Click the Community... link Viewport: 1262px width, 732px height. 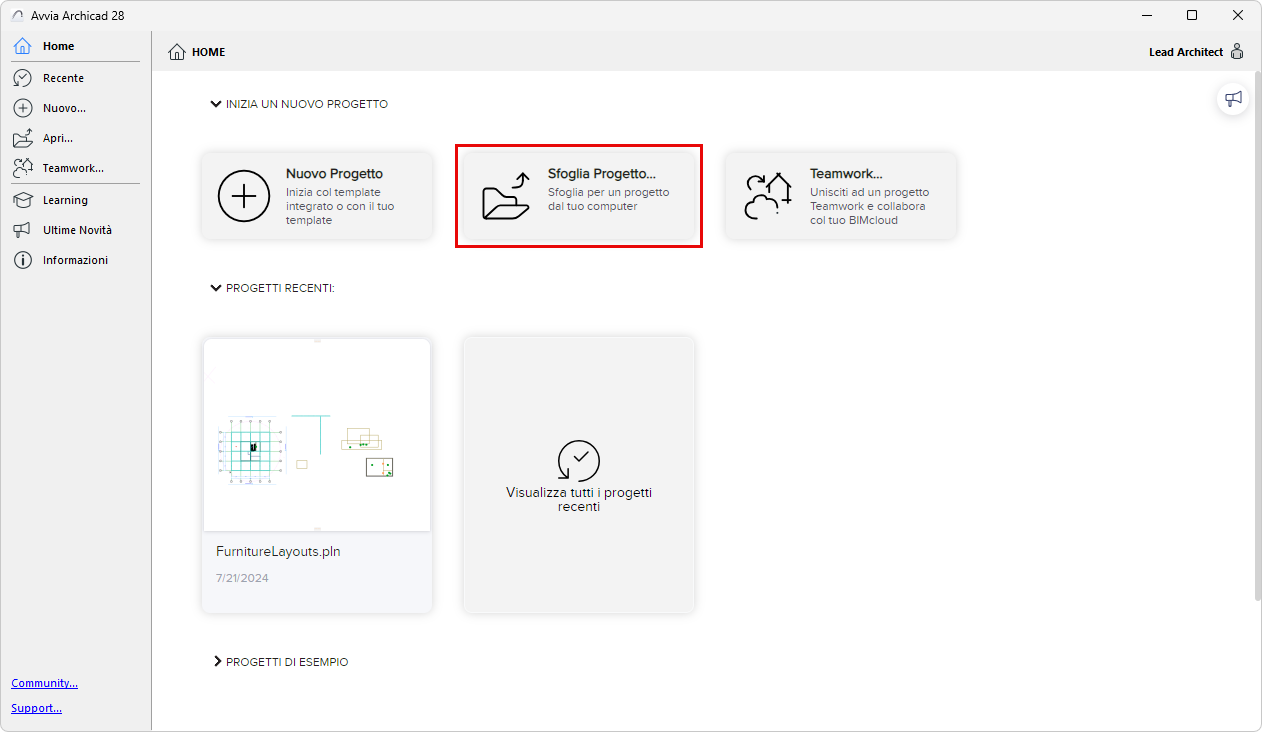[x=44, y=683]
